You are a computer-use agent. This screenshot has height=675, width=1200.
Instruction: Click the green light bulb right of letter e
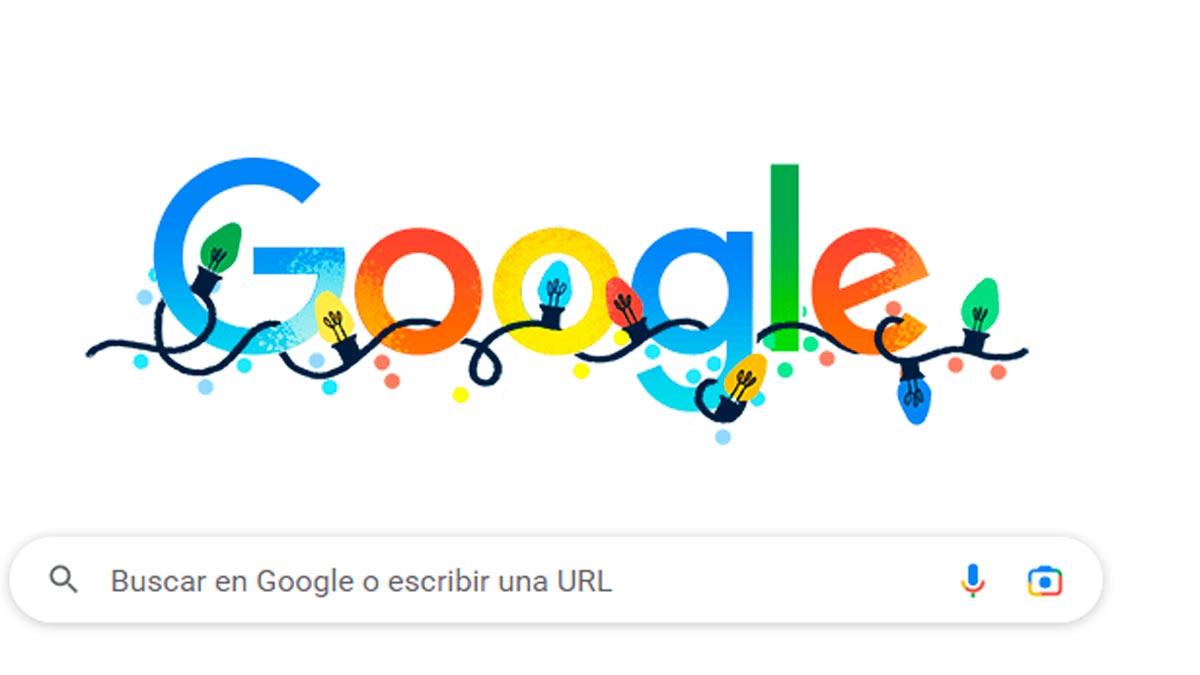(x=980, y=305)
